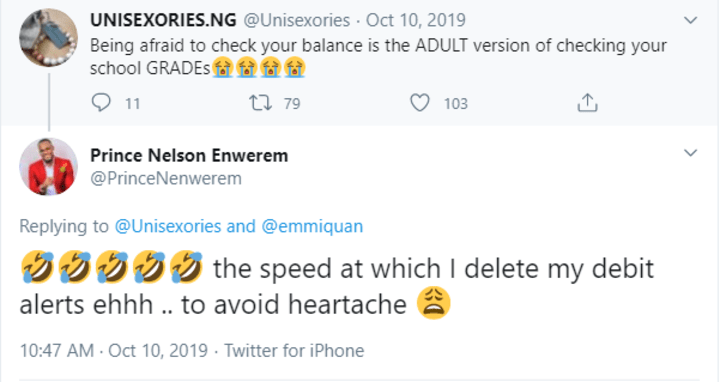Open the 10:47 AM · Oct 10, 2019 timestamp
This screenshot has height=382, width=720.
(114, 351)
